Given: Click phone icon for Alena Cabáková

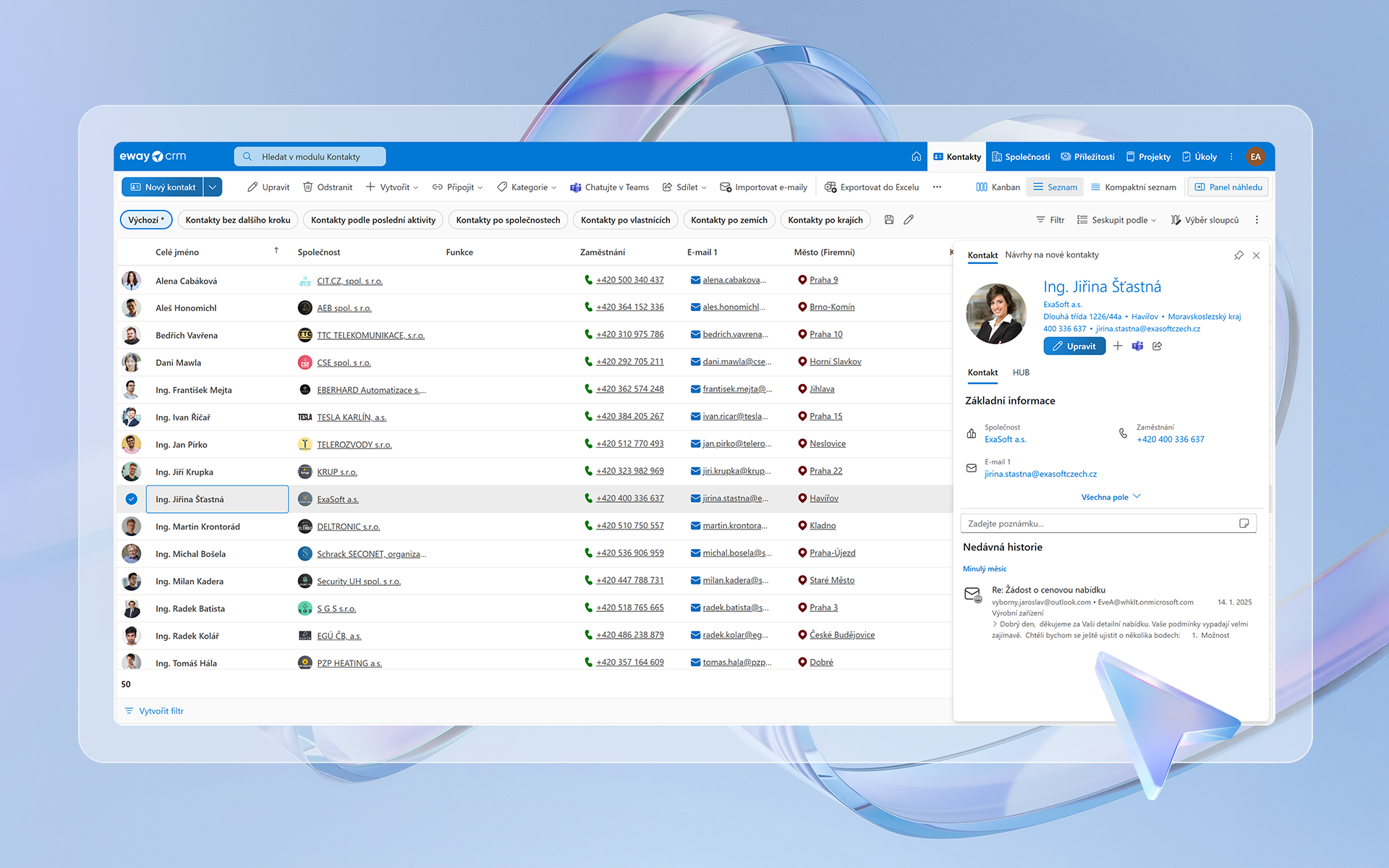Looking at the screenshot, I should 588,280.
